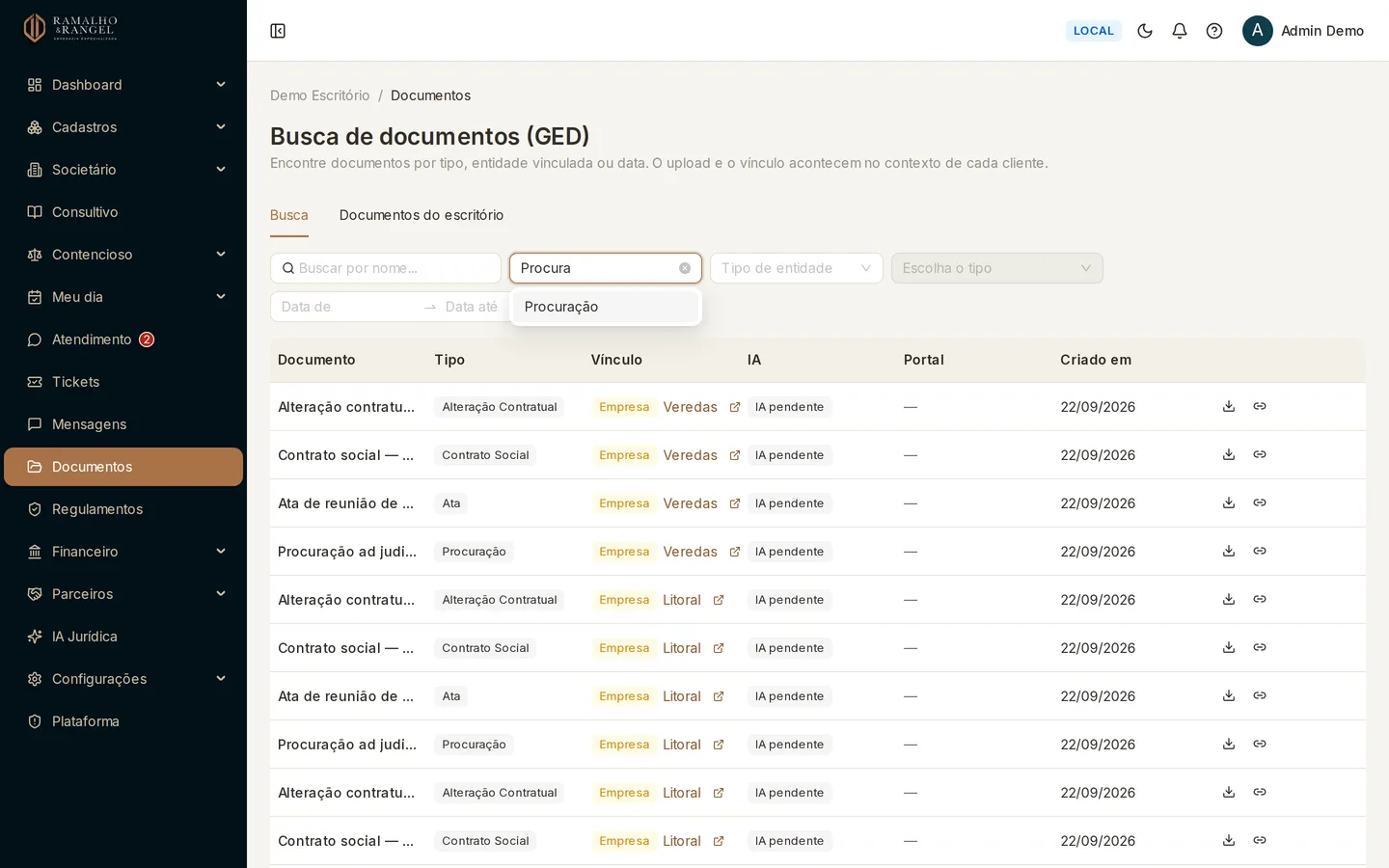The width and height of the screenshot is (1389, 868).
Task: Click the LOCAL environment badge
Action: pyautogui.click(x=1094, y=31)
